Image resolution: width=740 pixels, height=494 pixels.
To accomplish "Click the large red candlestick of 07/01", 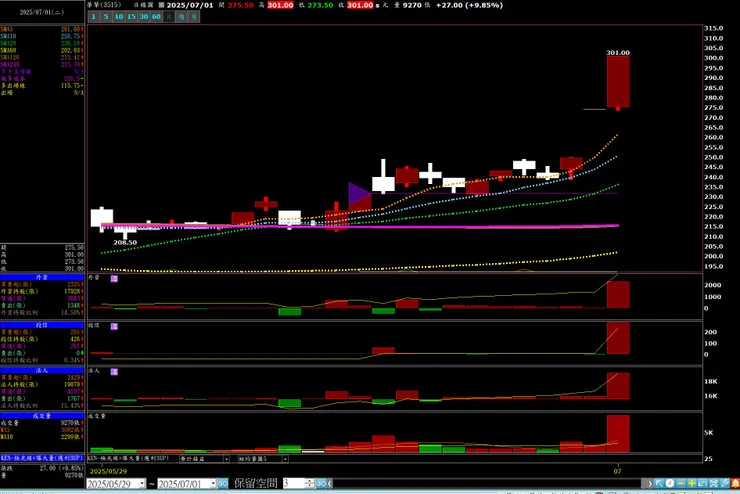I will (618, 82).
